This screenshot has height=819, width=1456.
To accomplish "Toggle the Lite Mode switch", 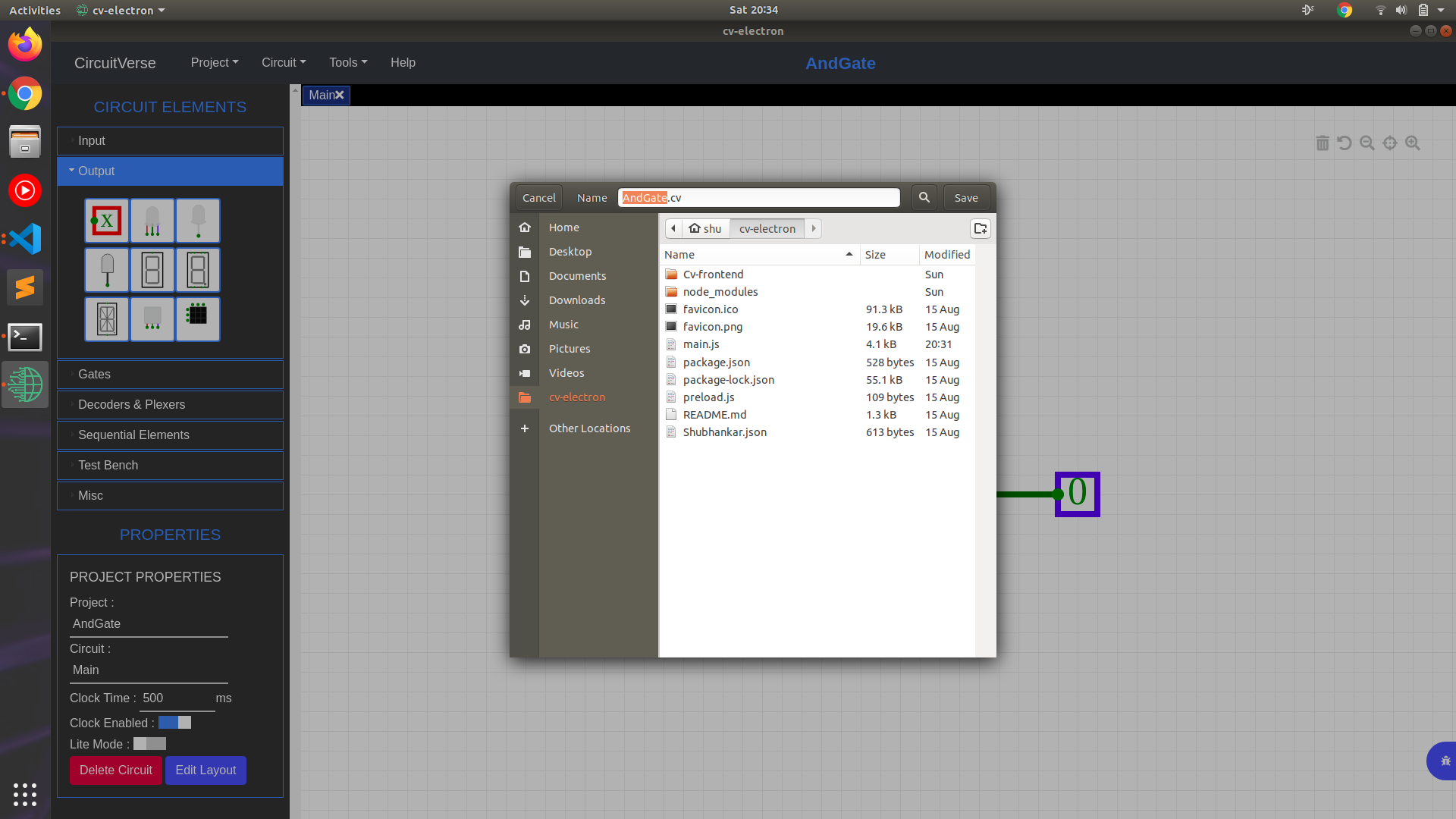I will click(149, 744).
